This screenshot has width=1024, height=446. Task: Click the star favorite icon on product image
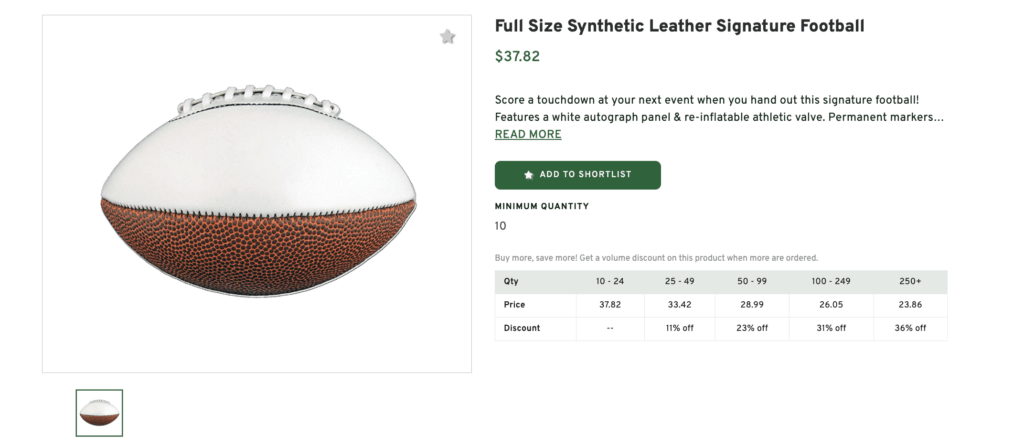pyautogui.click(x=448, y=37)
